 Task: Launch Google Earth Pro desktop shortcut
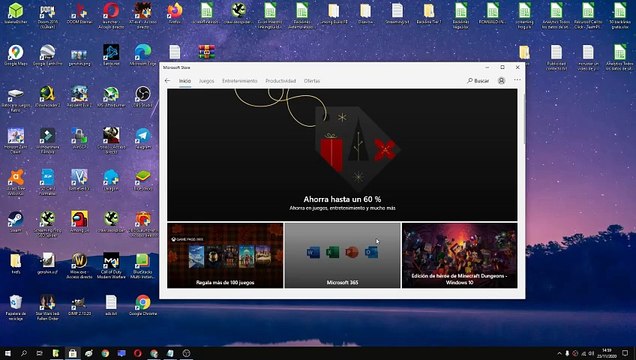pyautogui.click(x=47, y=56)
